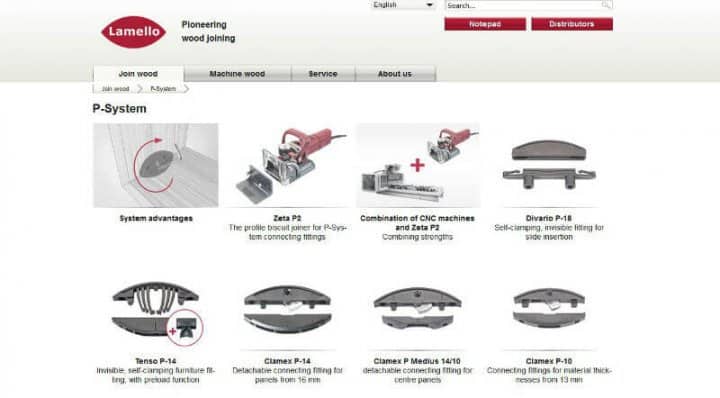The width and height of the screenshot is (720, 398).
Task: Open the Clamex P-10 fitting image
Action: point(549,308)
